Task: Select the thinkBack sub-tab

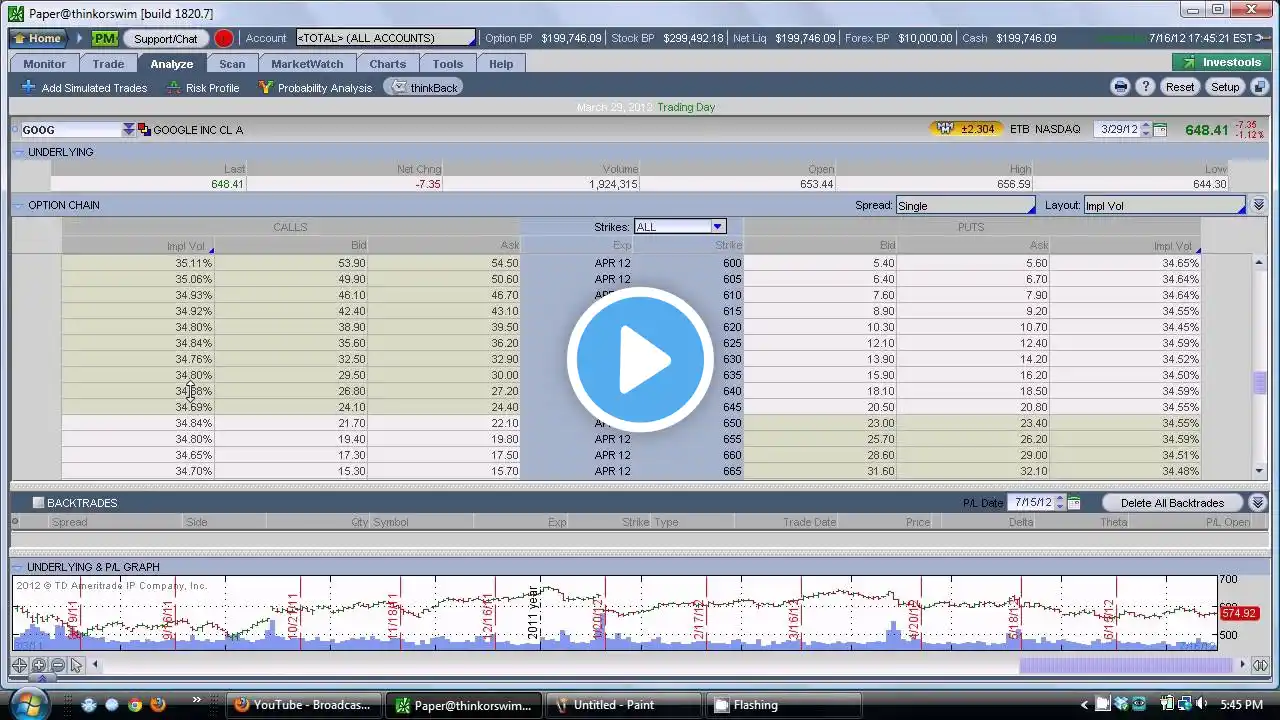Action: coord(424,88)
